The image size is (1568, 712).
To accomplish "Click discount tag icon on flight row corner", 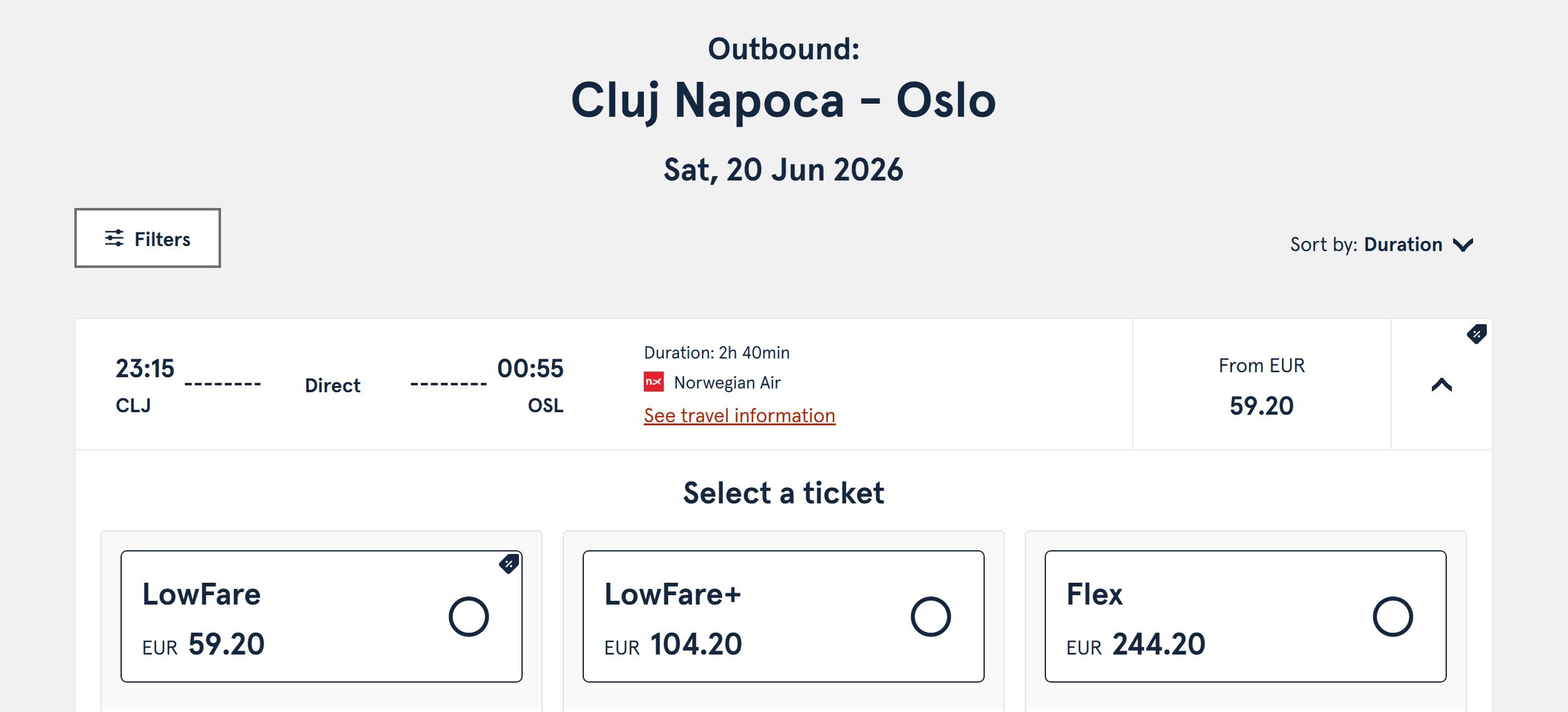I will [x=1476, y=334].
